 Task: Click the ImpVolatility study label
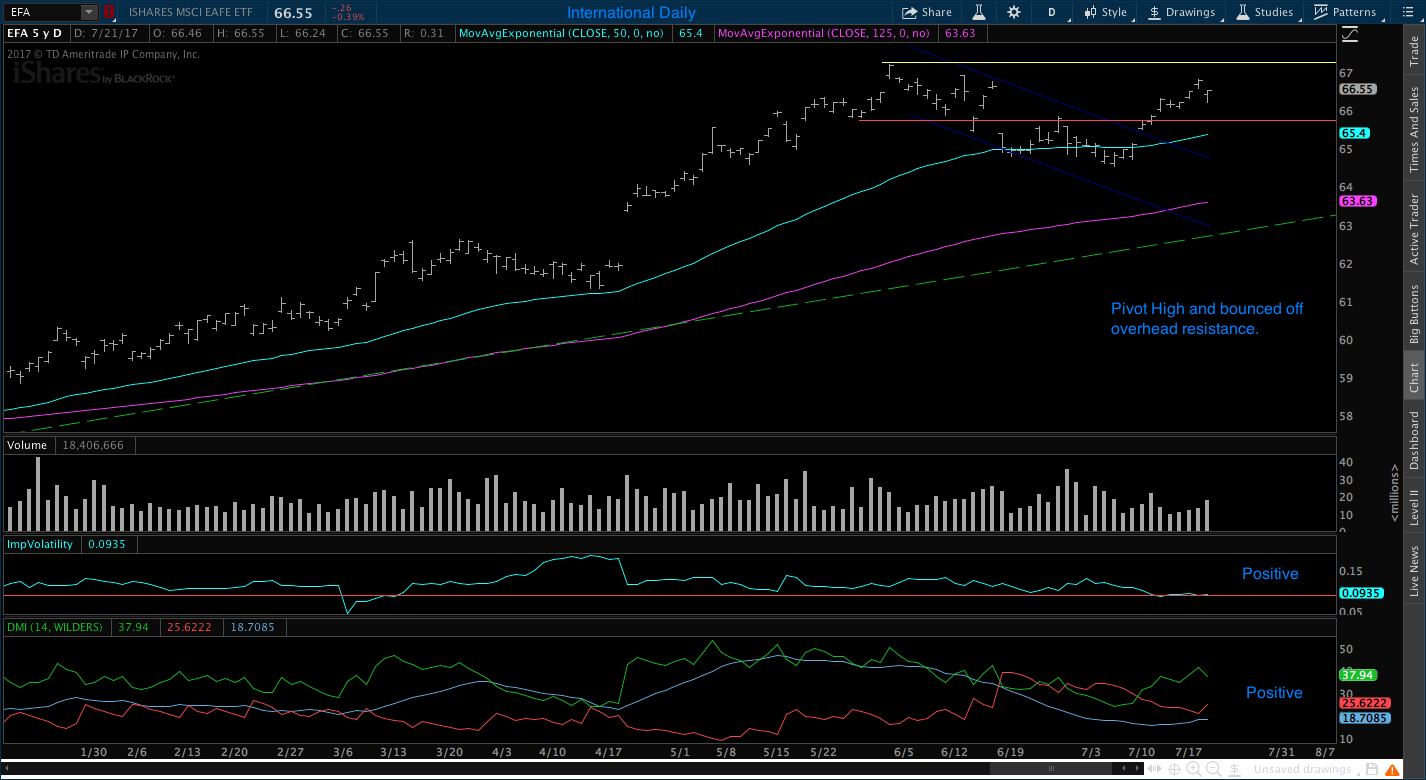[x=40, y=544]
